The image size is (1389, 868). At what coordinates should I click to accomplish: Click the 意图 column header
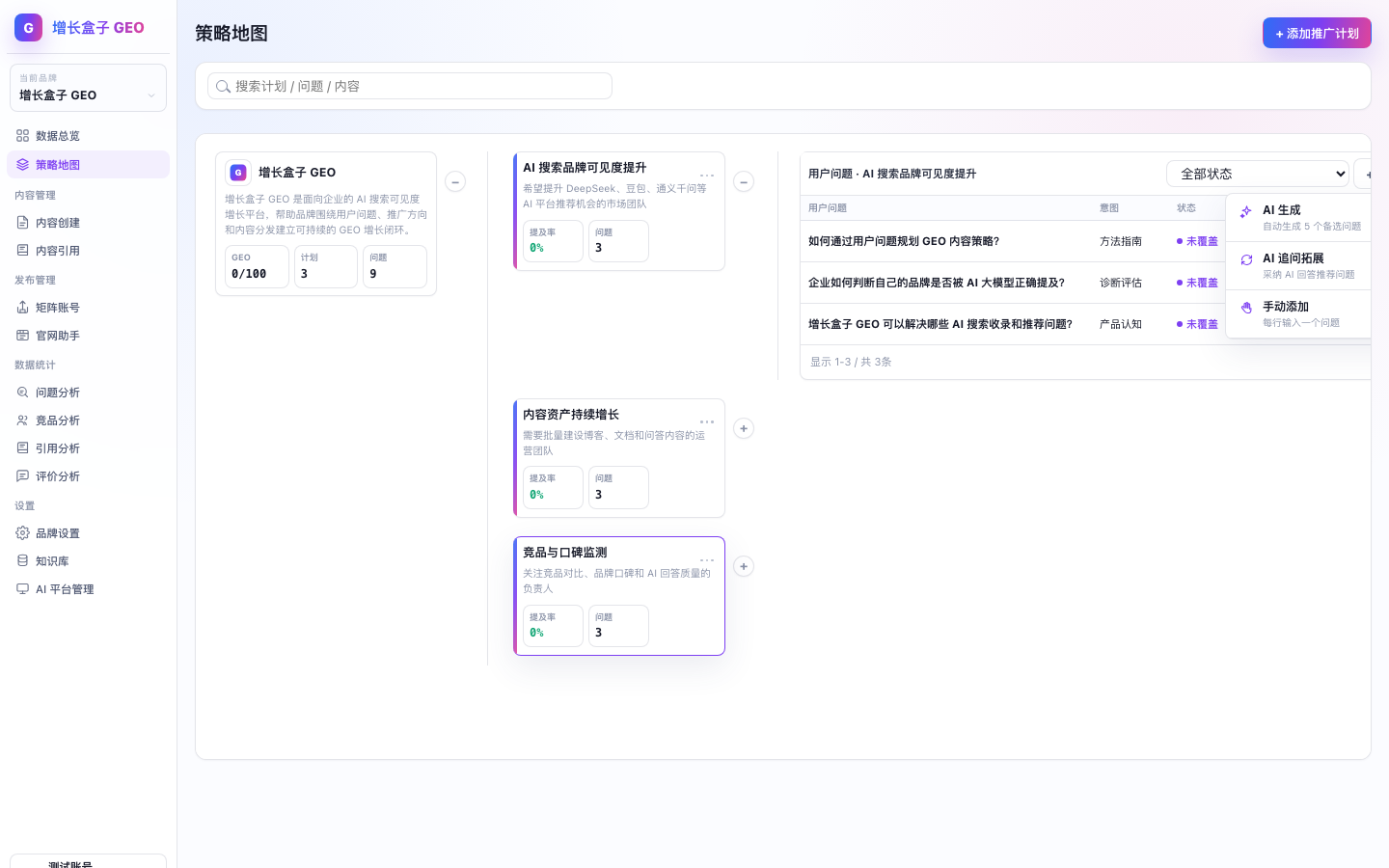pyautogui.click(x=1109, y=208)
